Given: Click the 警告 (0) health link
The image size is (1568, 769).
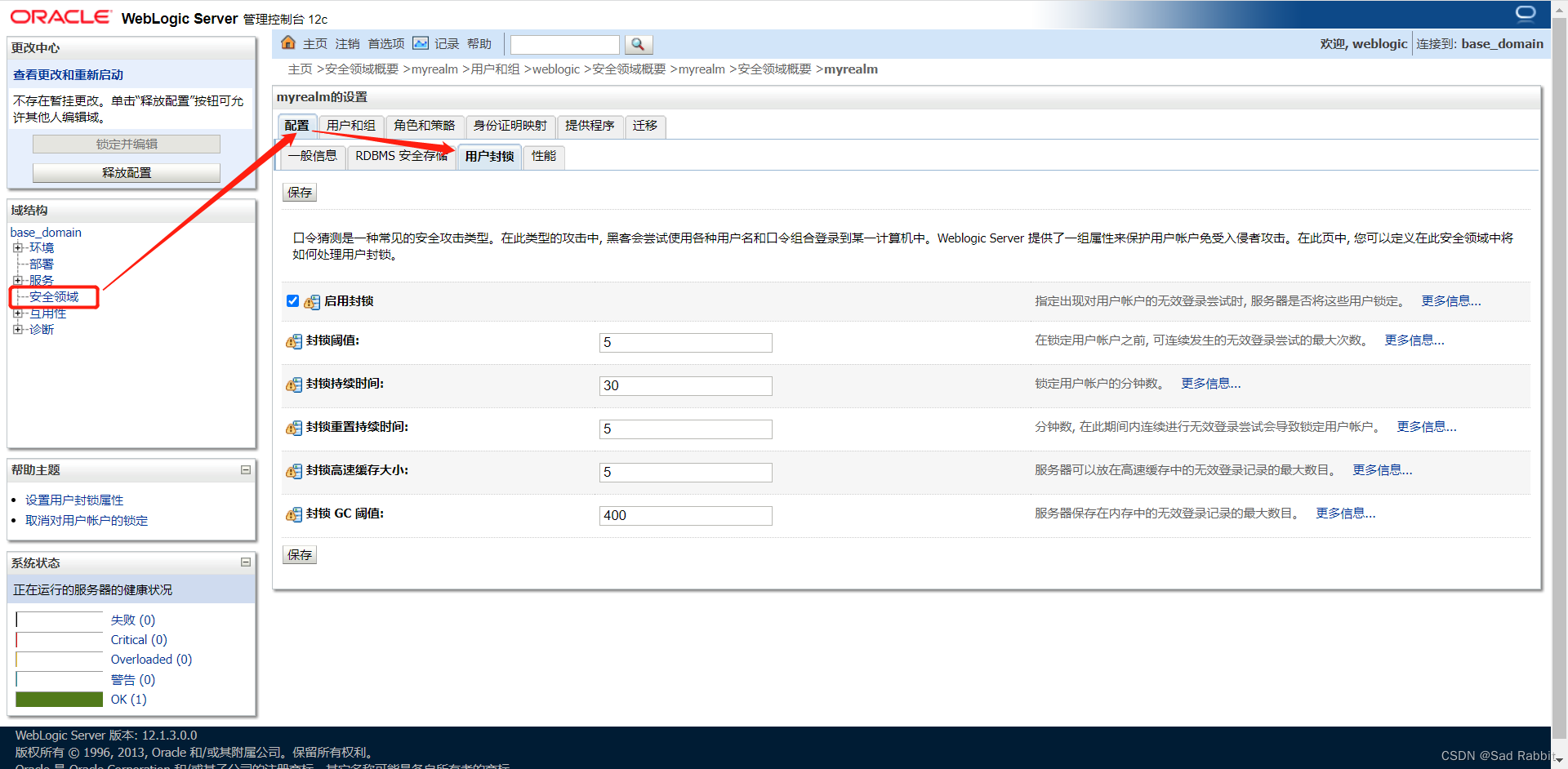Looking at the screenshot, I should click(x=133, y=680).
